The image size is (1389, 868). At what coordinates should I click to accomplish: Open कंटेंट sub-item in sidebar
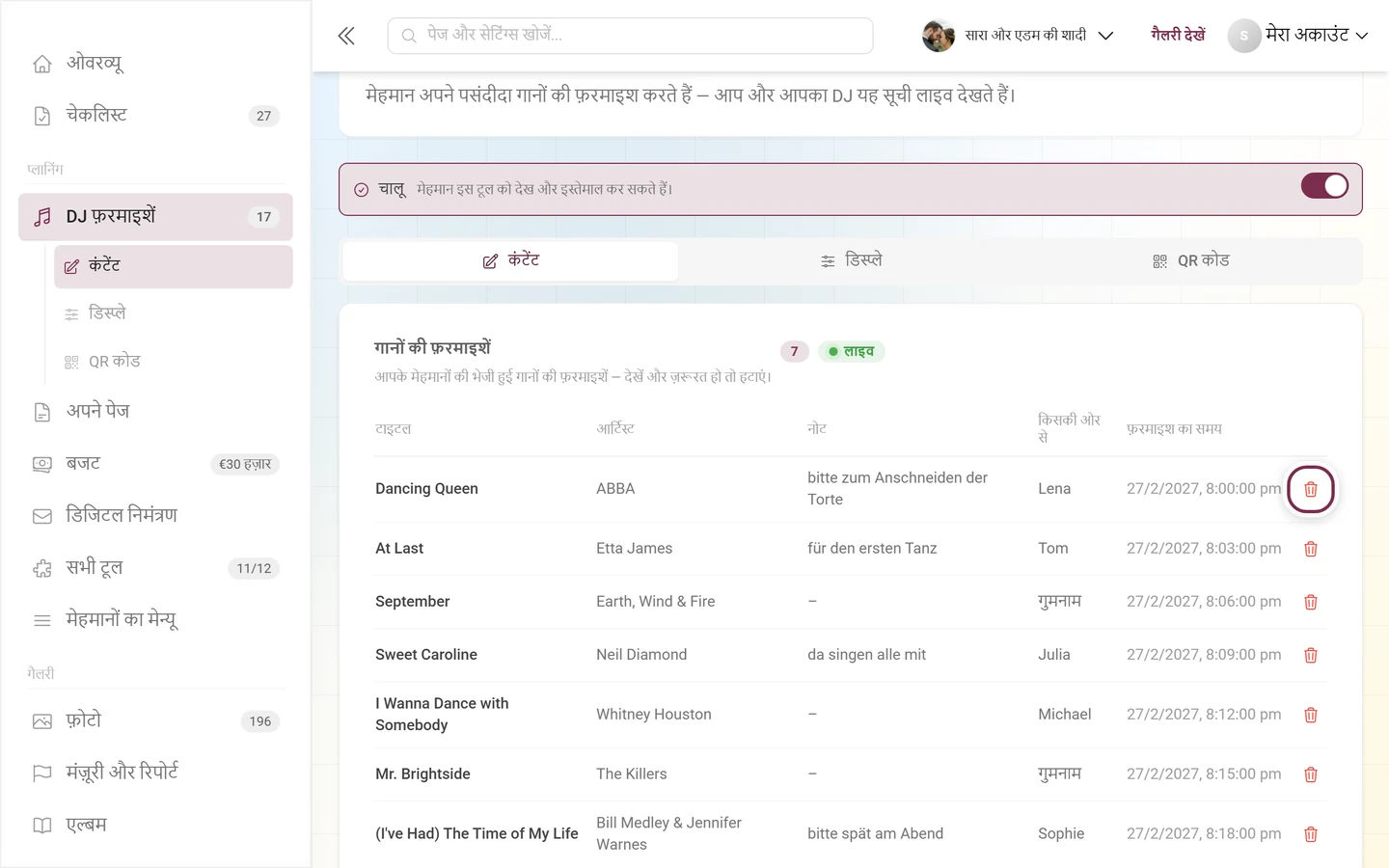click(174, 266)
